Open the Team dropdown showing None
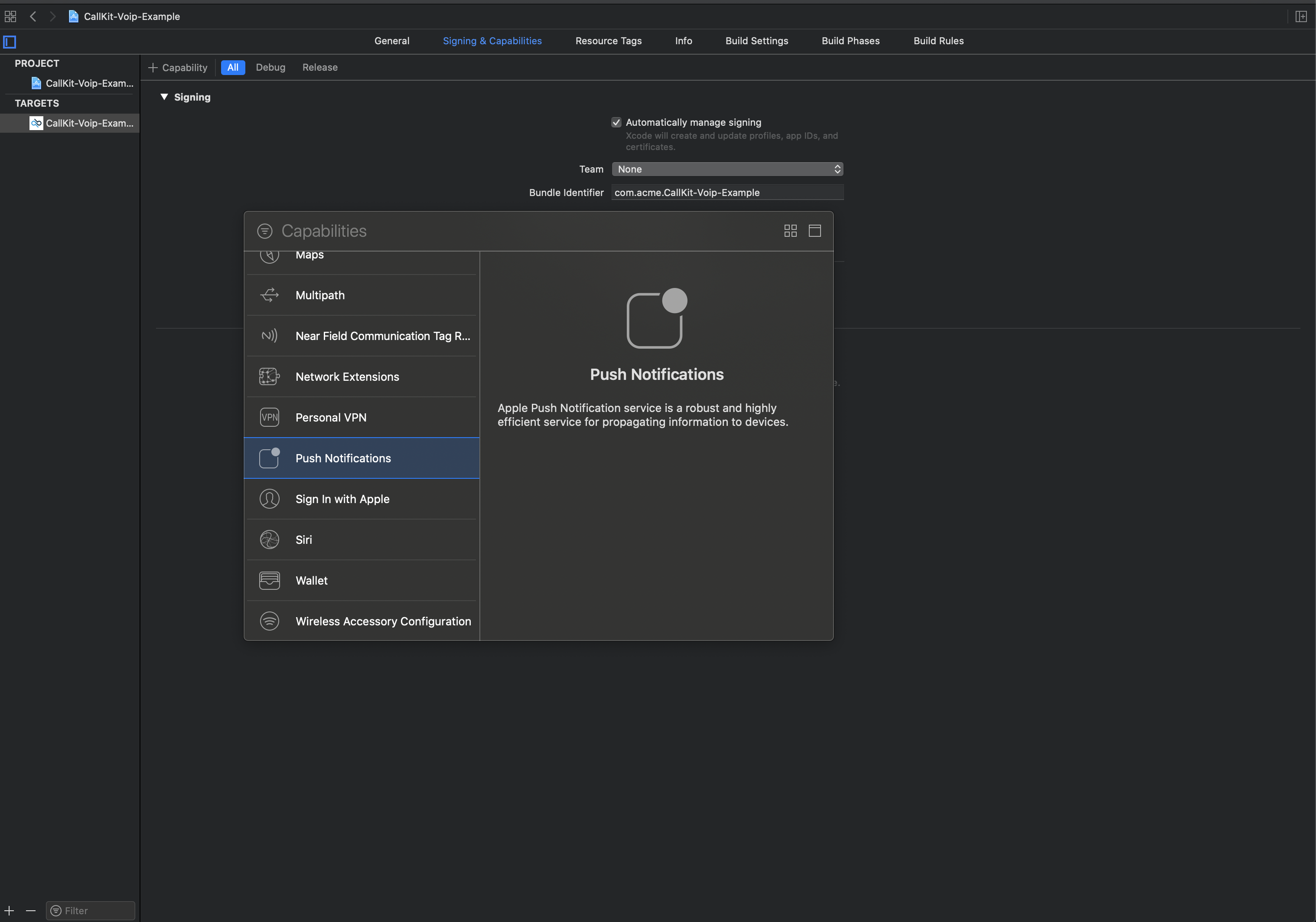This screenshot has height=922, width=1316. point(727,169)
